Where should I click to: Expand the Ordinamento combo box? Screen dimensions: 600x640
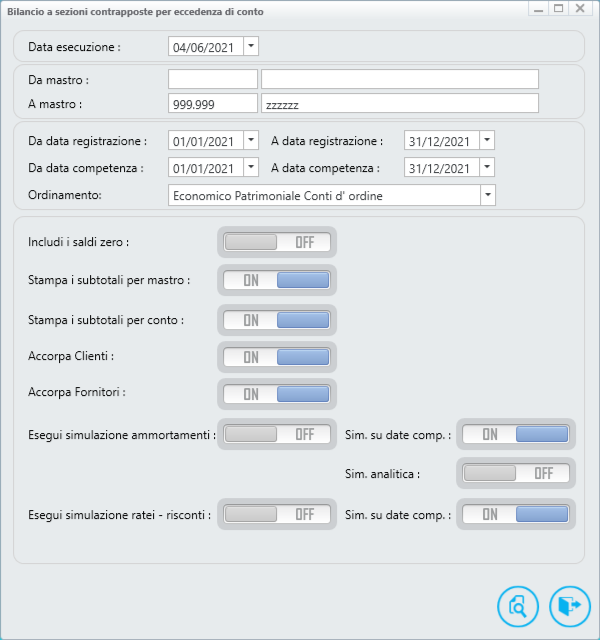click(488, 195)
